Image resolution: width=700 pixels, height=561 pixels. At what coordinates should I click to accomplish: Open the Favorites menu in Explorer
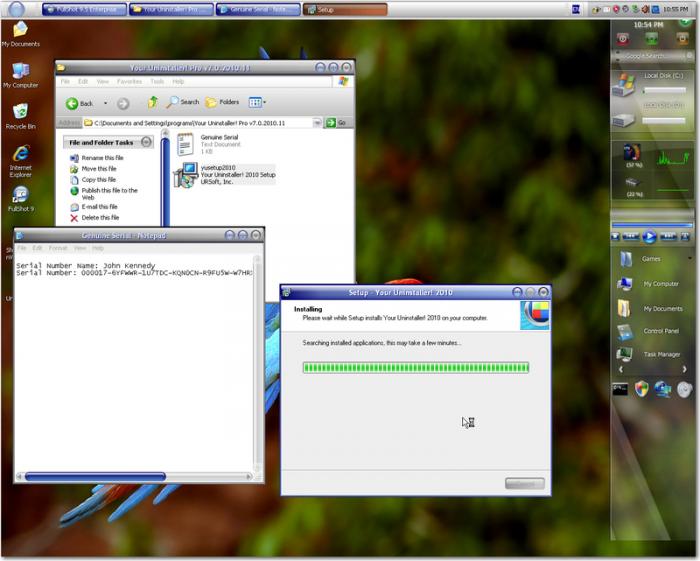(129, 81)
